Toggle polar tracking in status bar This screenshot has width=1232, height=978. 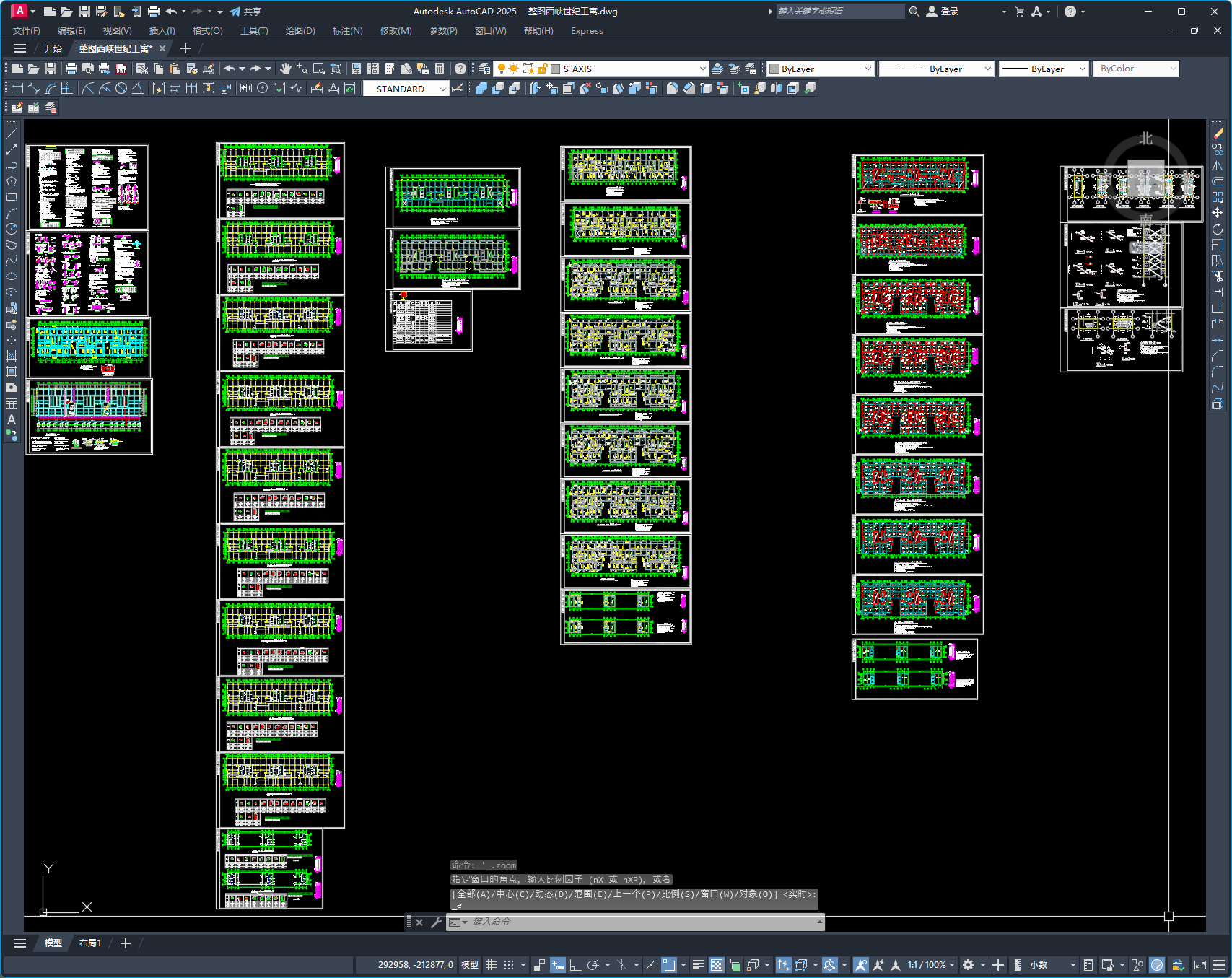click(x=593, y=965)
